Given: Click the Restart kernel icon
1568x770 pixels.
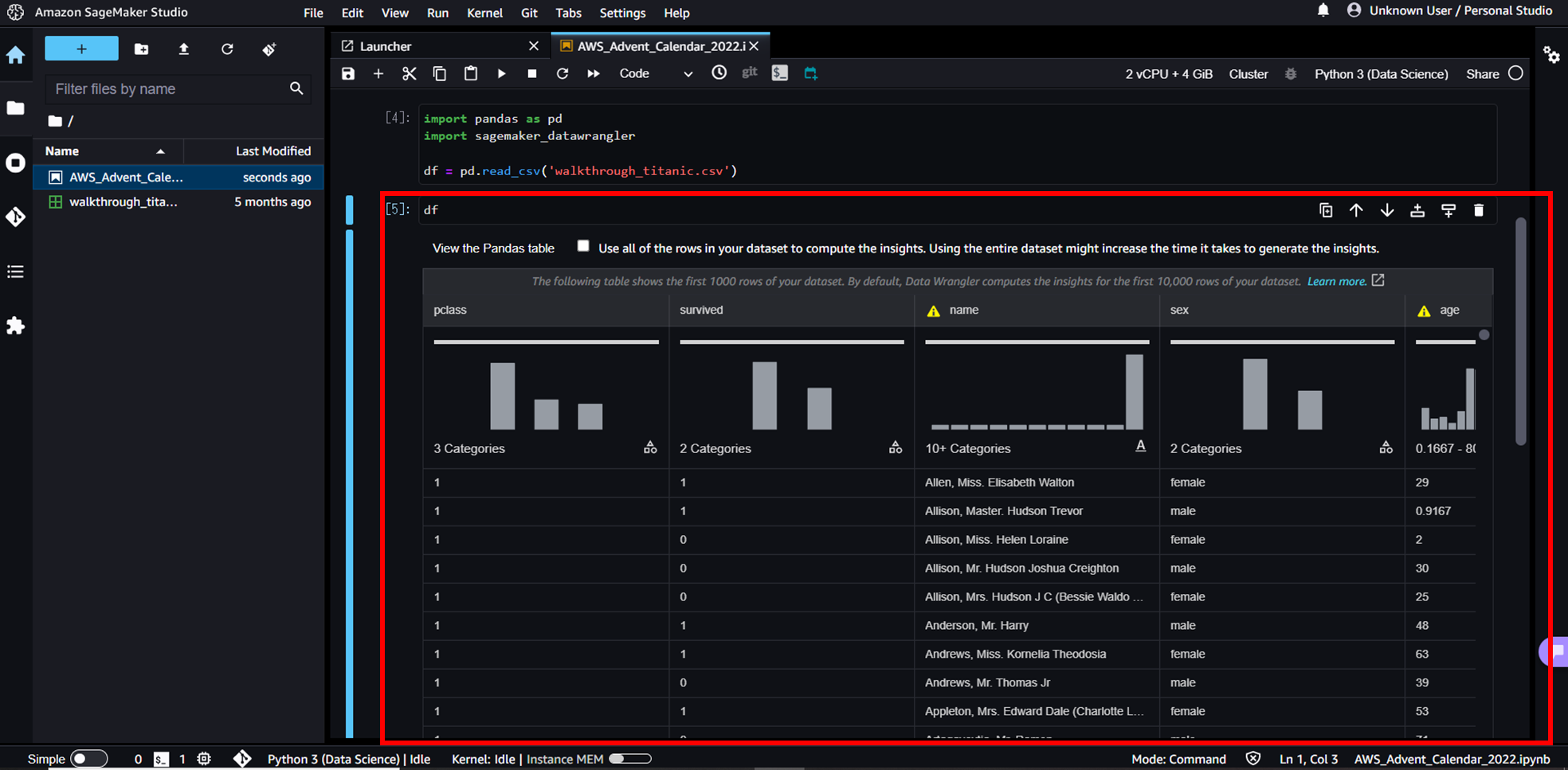Looking at the screenshot, I should (x=563, y=73).
